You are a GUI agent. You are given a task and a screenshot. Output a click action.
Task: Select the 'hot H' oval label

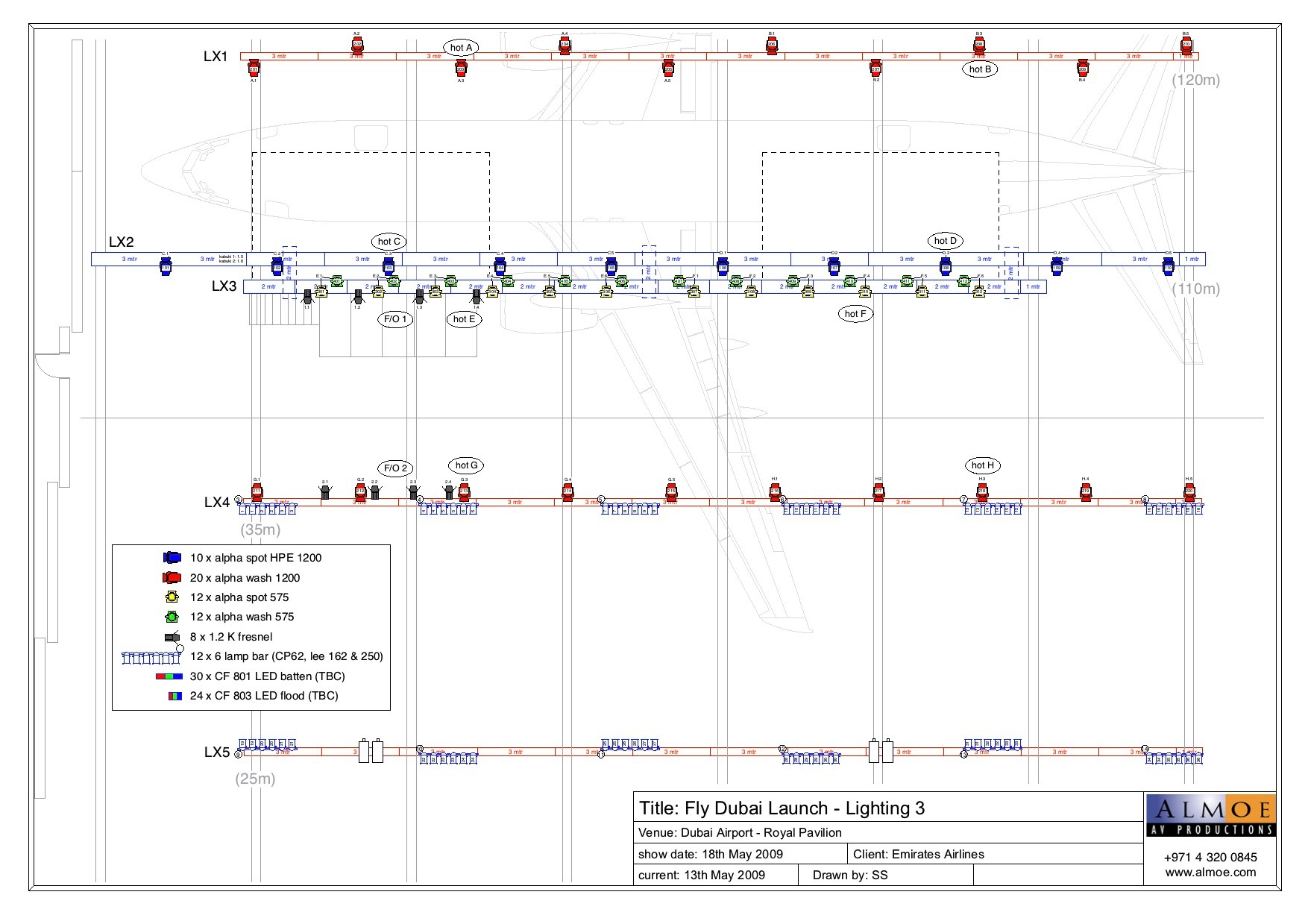982,465
